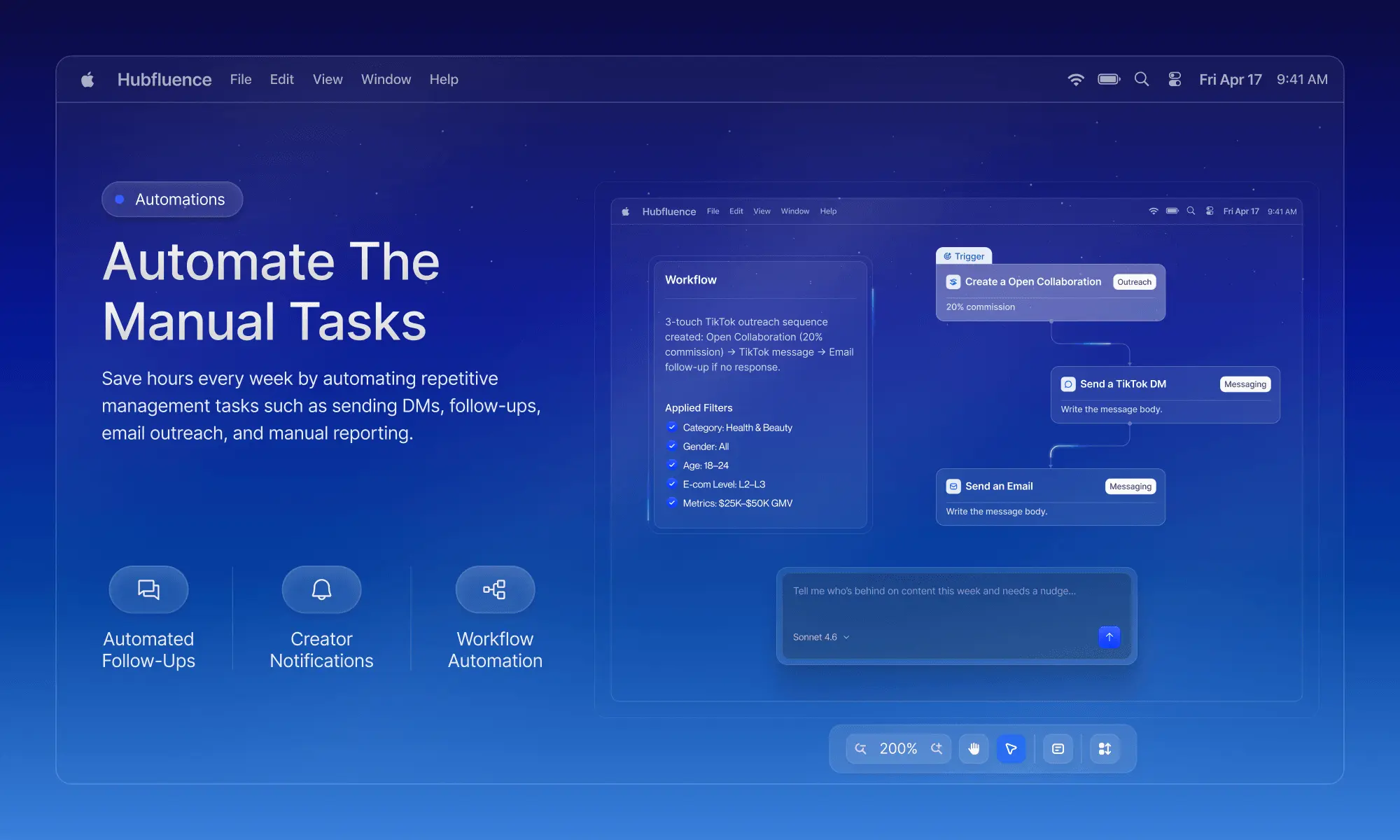Click TikTok DM 'Write the message body.' field
The width and height of the screenshot is (1400, 840).
[x=1112, y=409]
